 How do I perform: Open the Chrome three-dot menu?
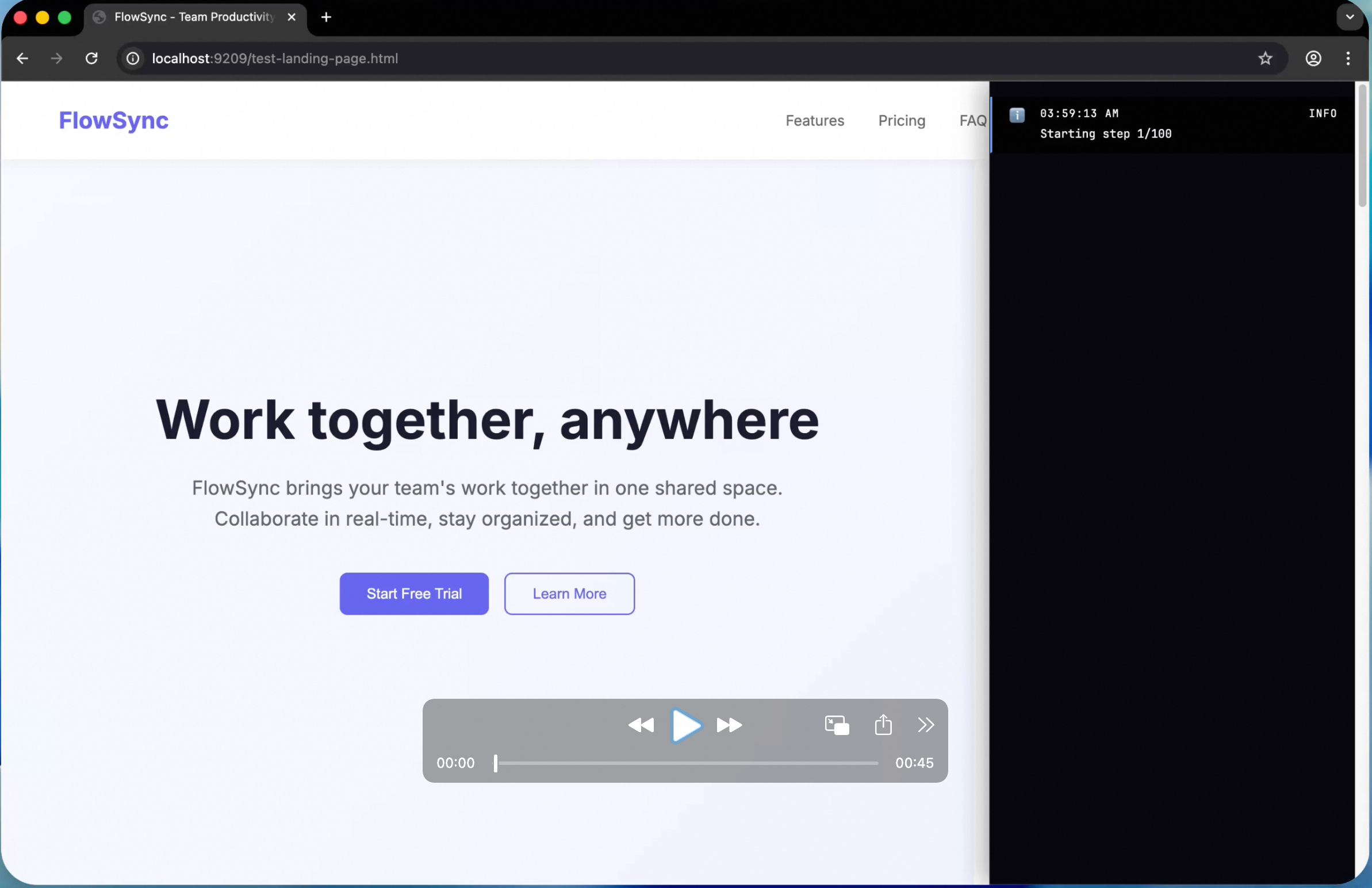tap(1348, 58)
